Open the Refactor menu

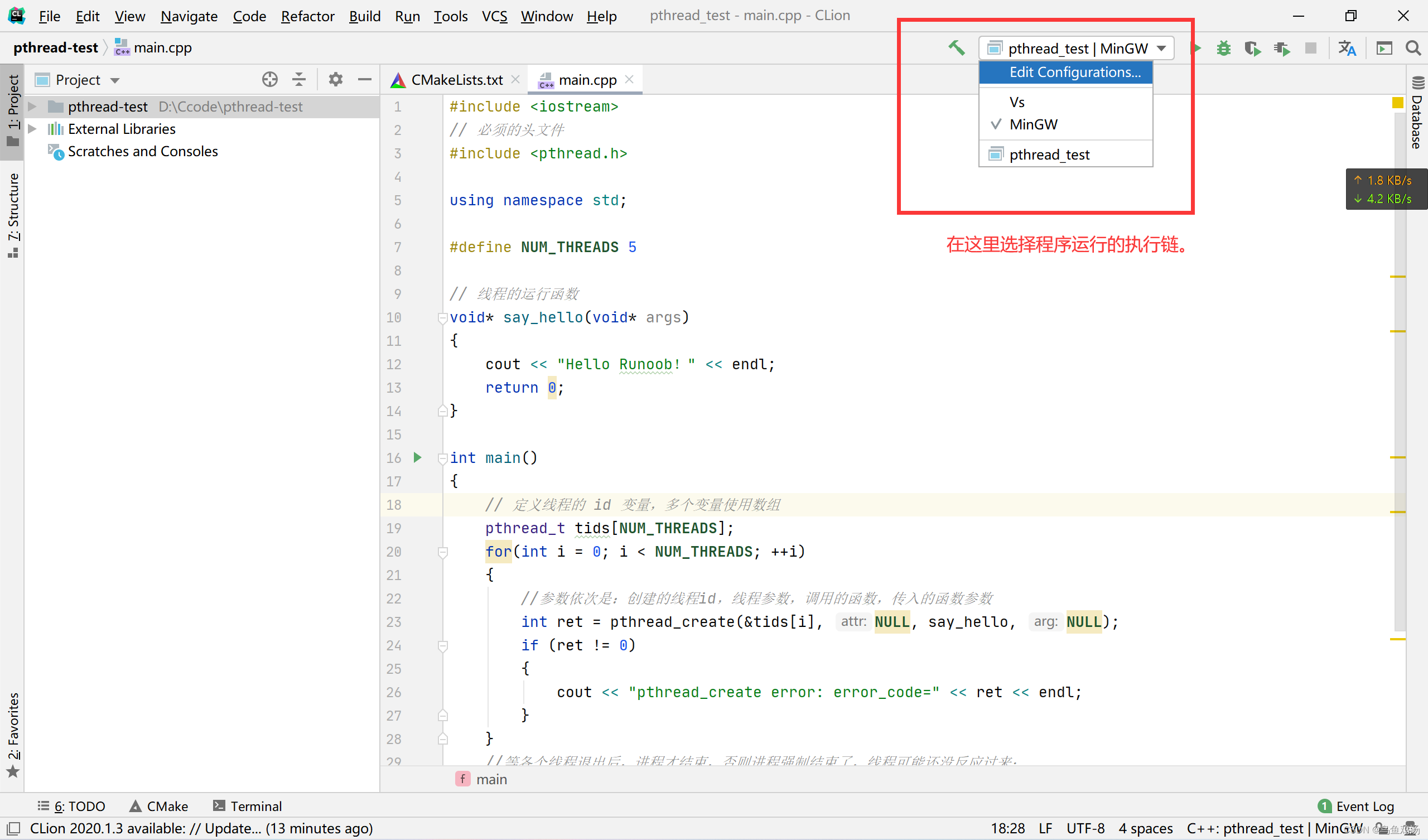click(x=307, y=16)
